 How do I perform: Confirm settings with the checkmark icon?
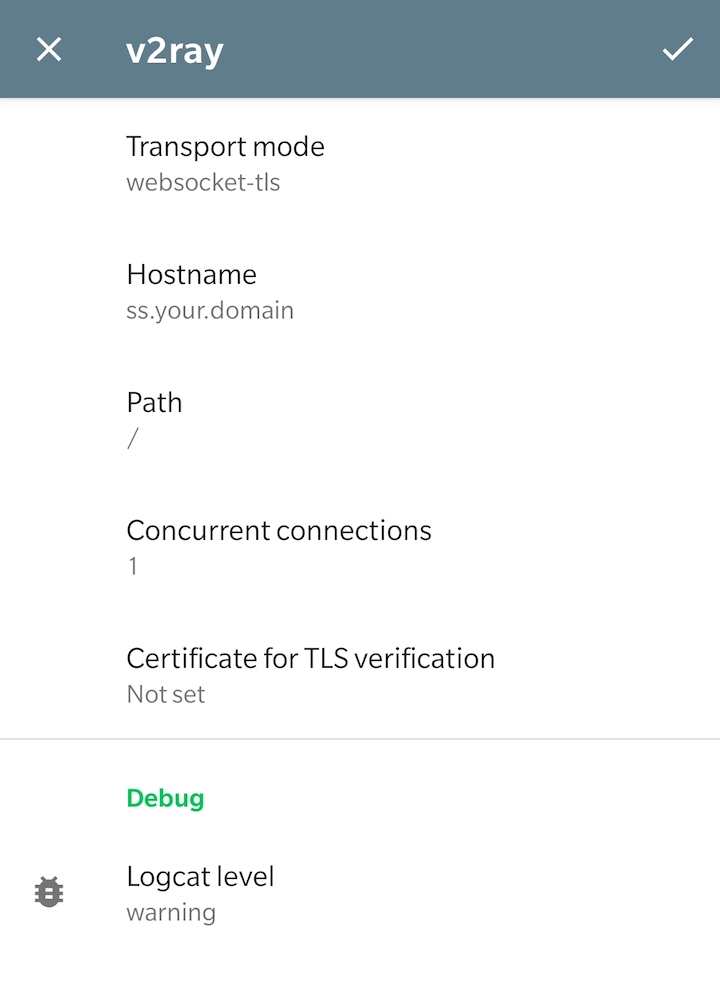point(677,49)
